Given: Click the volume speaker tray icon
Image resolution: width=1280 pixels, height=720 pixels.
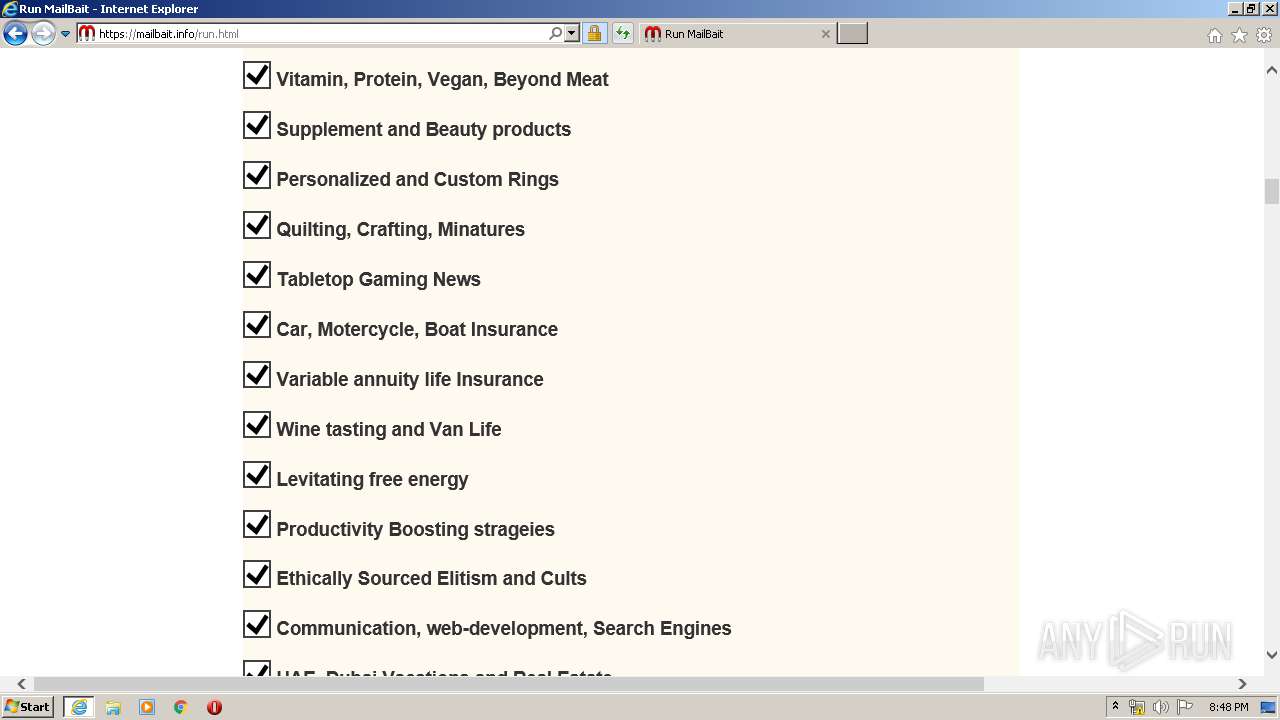Looking at the screenshot, I should coord(1161,707).
